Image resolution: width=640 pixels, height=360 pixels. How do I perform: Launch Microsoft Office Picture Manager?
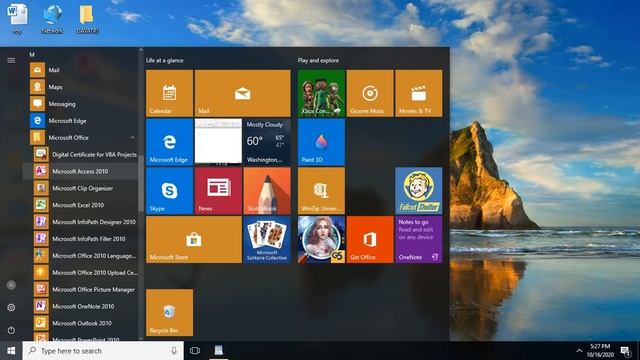click(81, 289)
